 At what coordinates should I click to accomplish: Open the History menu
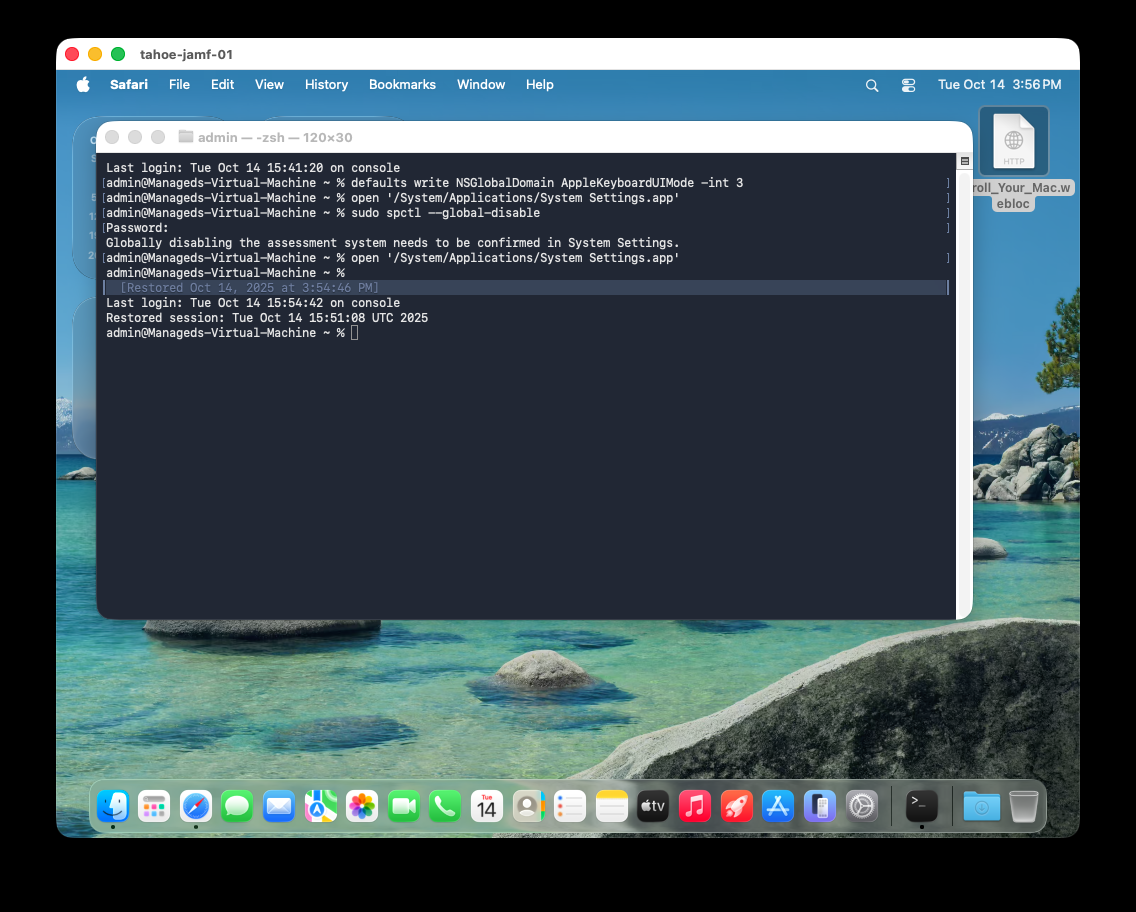pos(326,85)
